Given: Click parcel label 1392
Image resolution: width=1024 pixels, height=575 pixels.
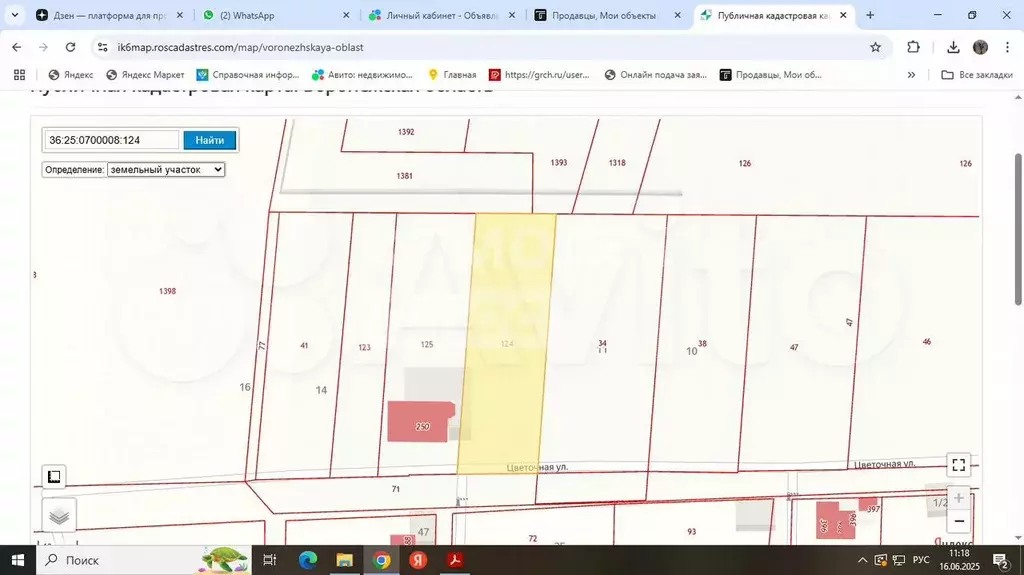Looking at the screenshot, I should click(406, 132).
